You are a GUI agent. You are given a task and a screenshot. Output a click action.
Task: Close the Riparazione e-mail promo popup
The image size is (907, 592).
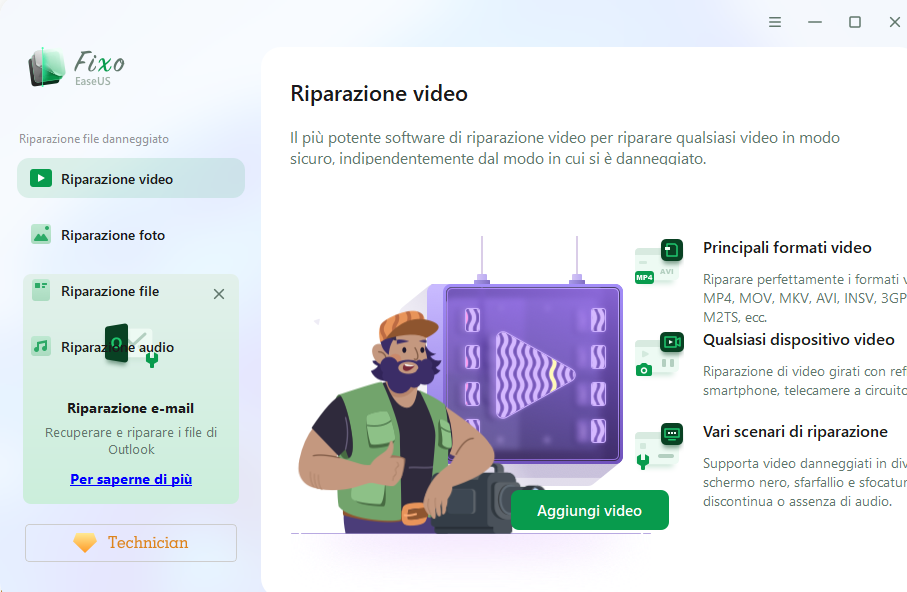pos(219,294)
